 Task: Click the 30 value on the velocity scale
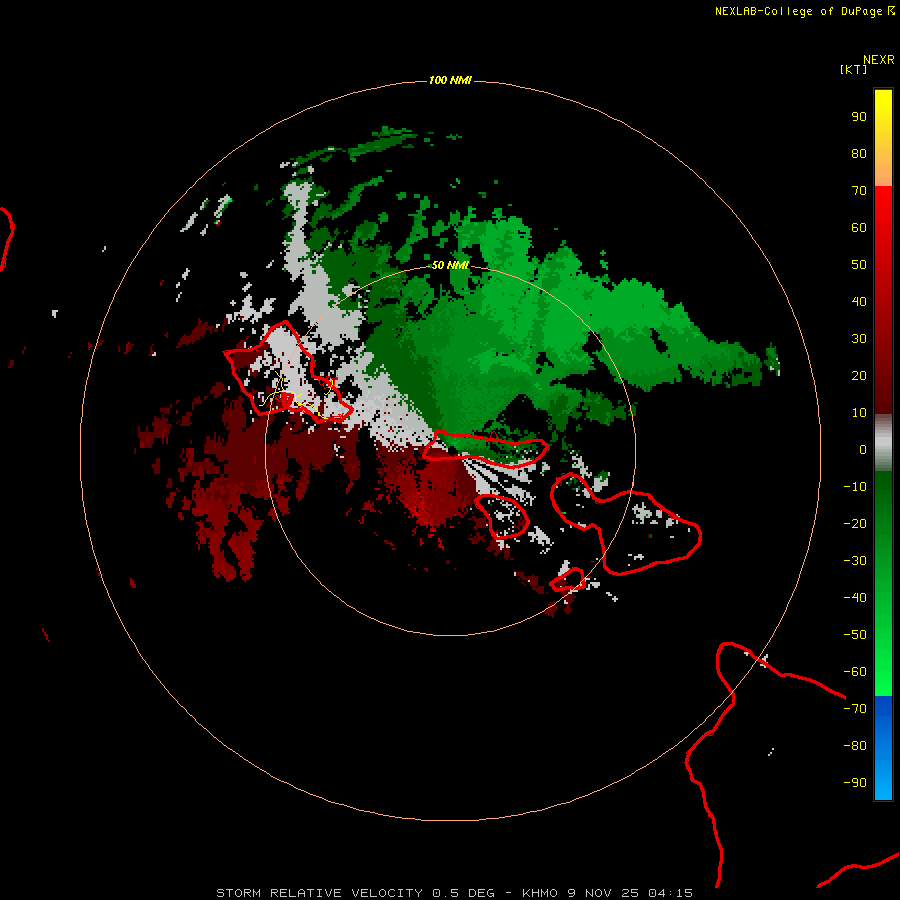[x=859, y=339]
